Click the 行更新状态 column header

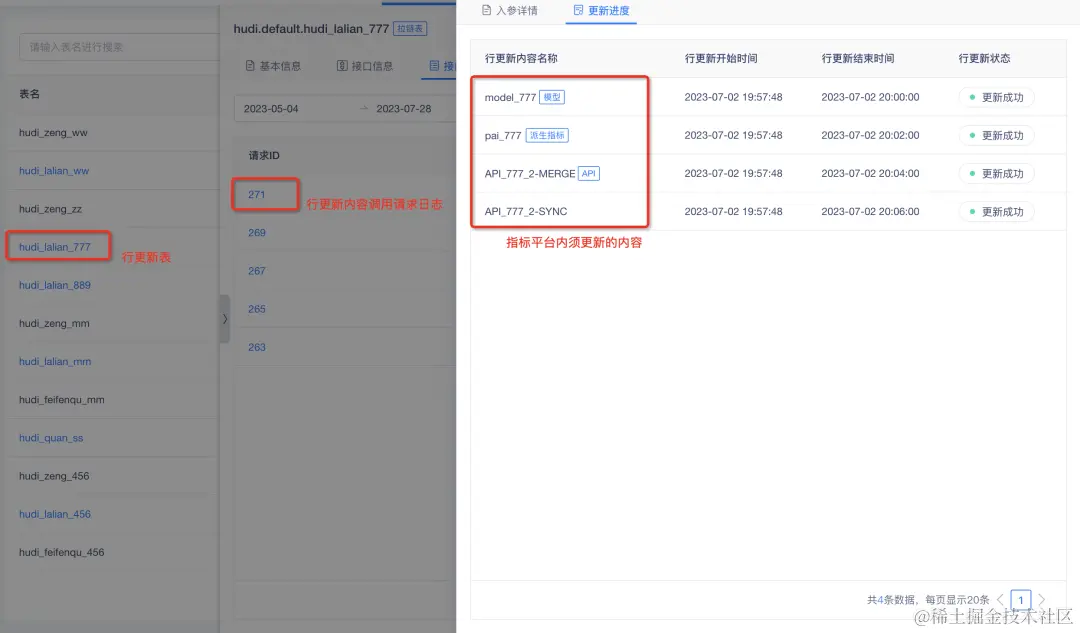(984, 59)
